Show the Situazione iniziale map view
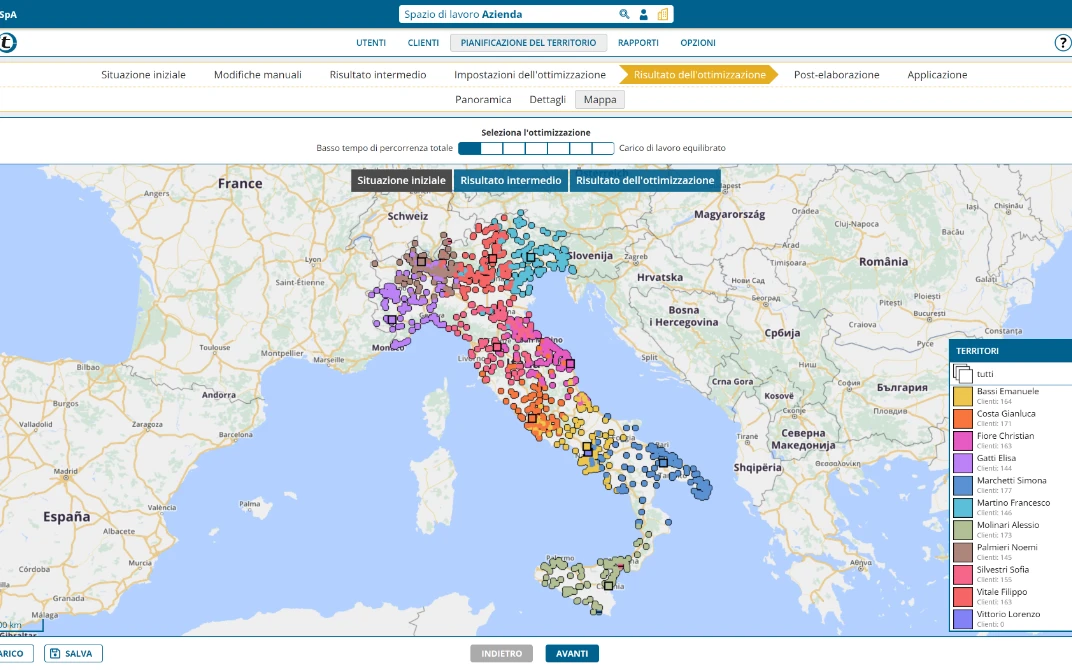 click(400, 180)
